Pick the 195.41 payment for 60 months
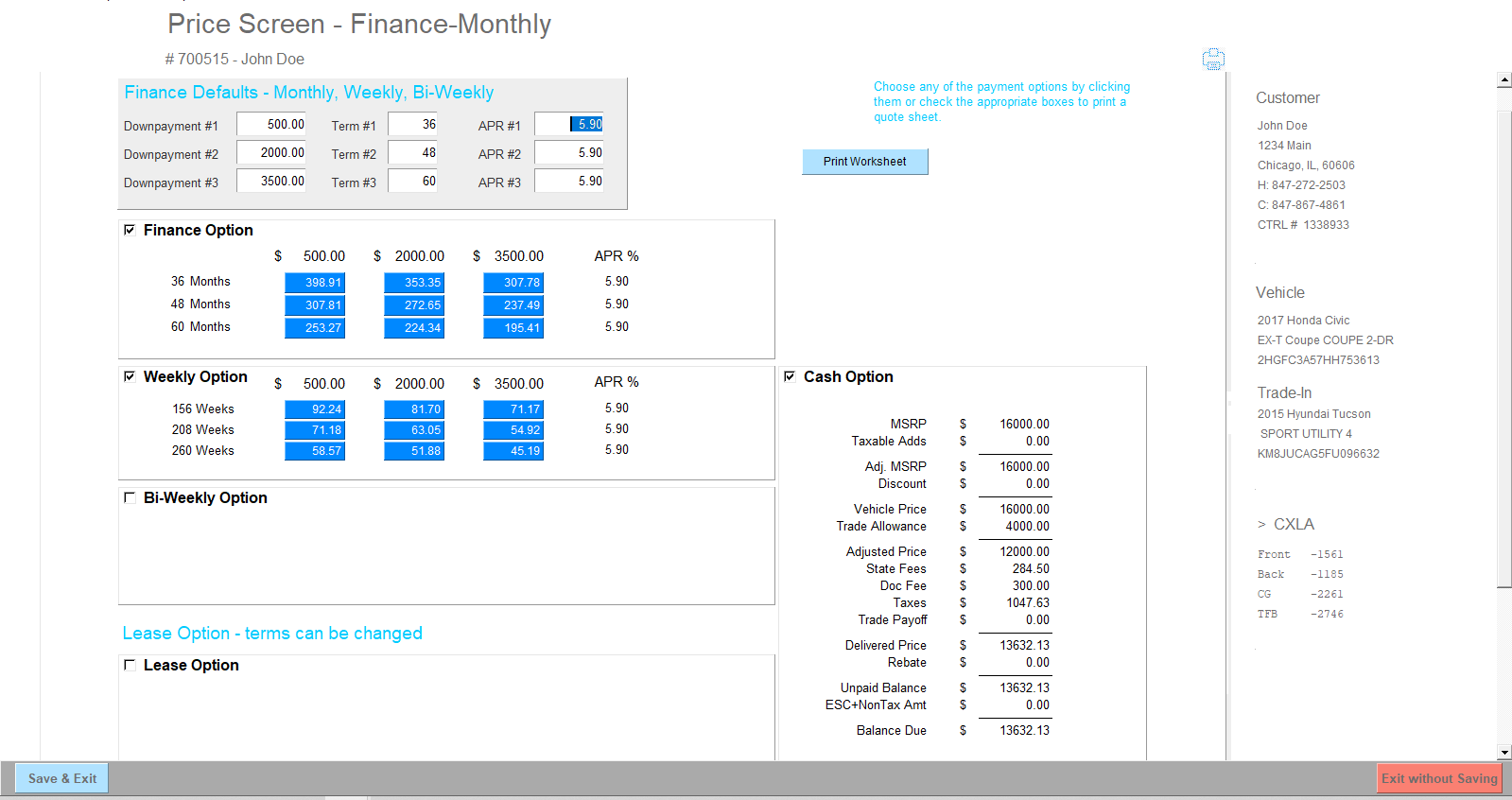Screen dimensions: 1512x800 click(513, 328)
